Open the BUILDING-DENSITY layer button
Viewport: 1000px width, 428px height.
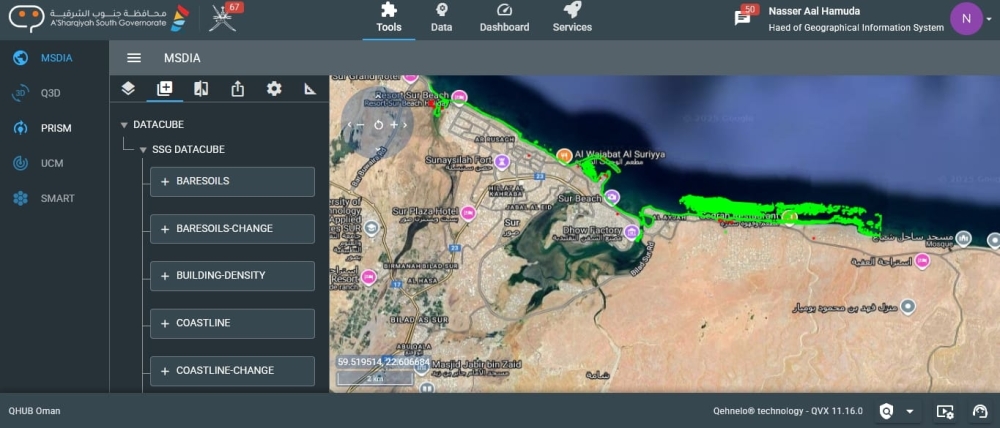(x=232, y=276)
